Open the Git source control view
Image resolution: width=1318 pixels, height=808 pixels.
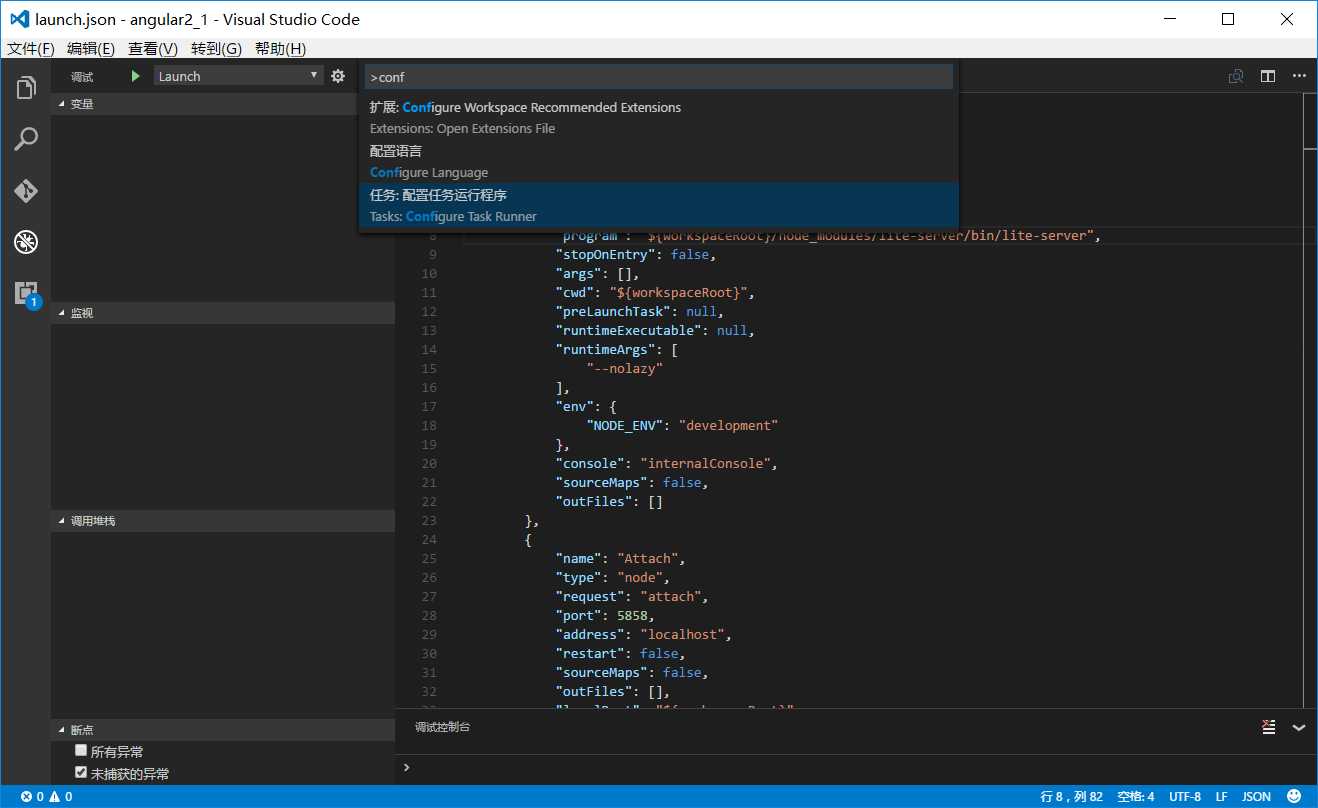tap(26, 190)
